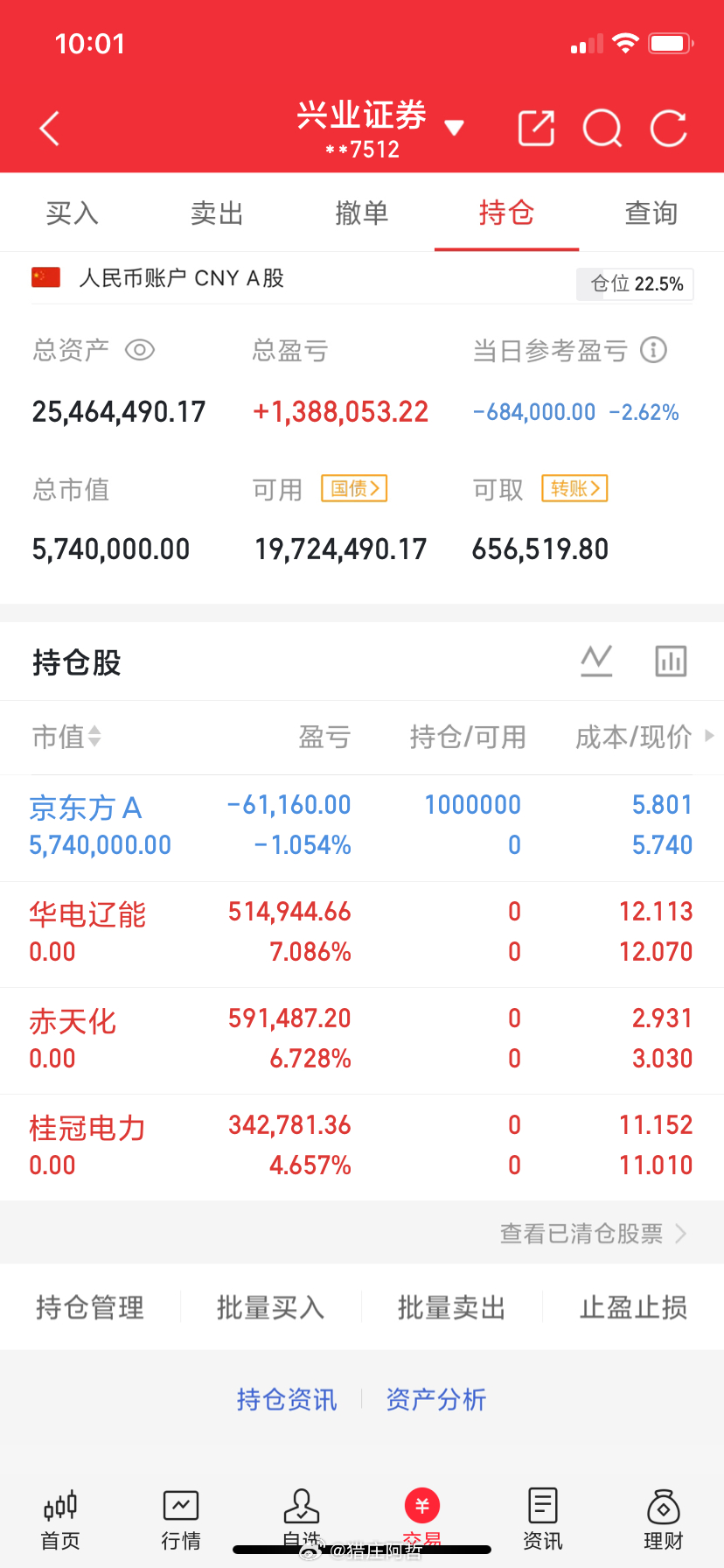
Task: Toggle total assets visibility eye icon
Action: (140, 350)
